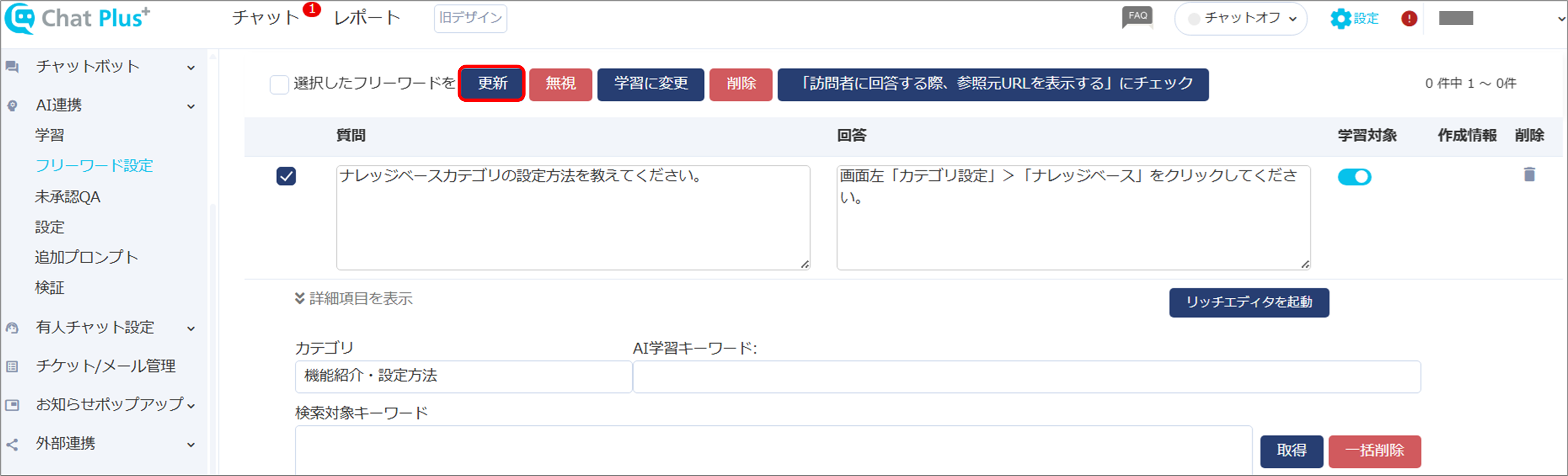Screen dimensions: 1568x476
Task: Expand the お知らせポップアップ menu
Action: (x=191, y=405)
